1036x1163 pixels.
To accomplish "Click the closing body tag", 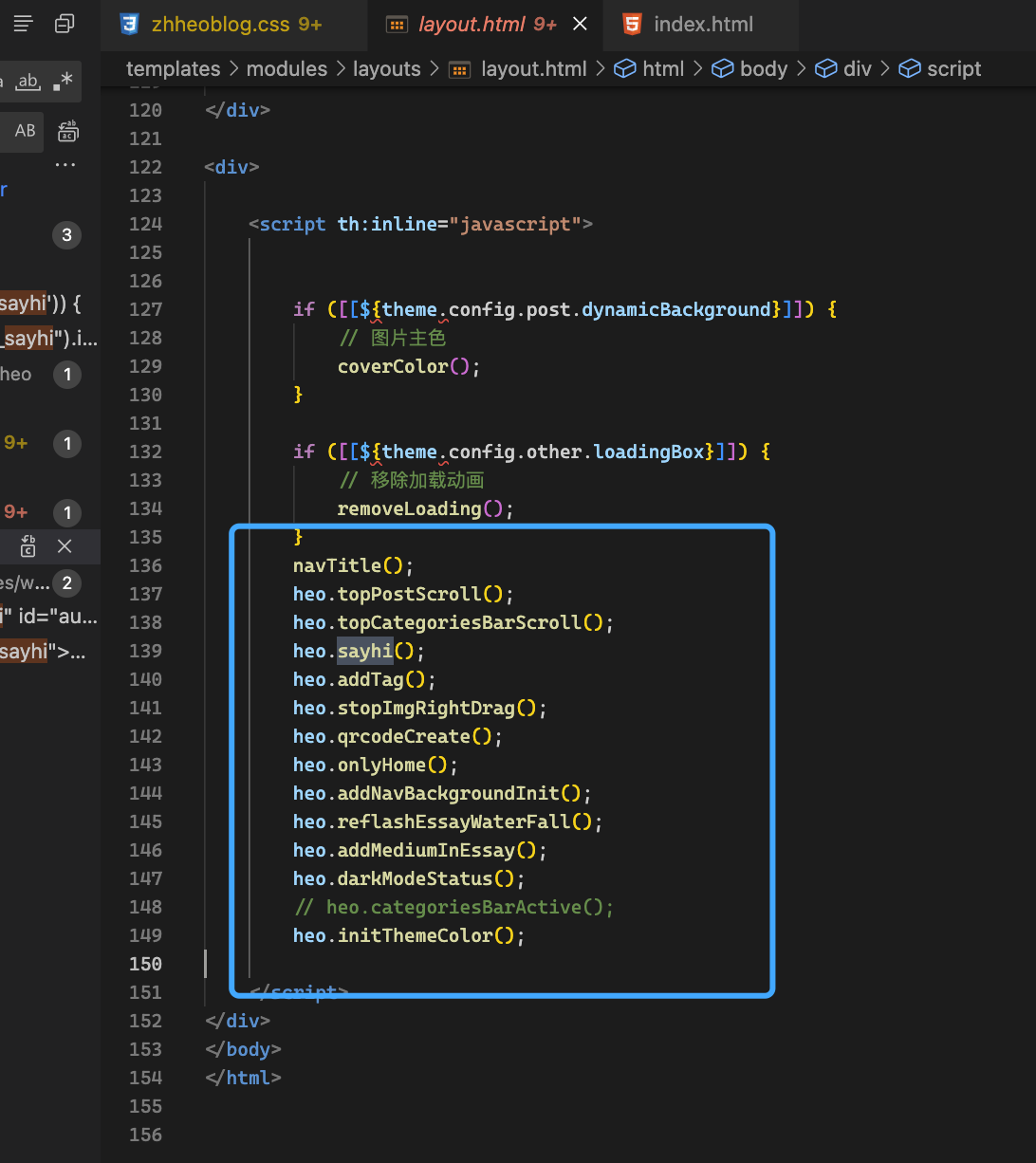I will click(243, 1049).
